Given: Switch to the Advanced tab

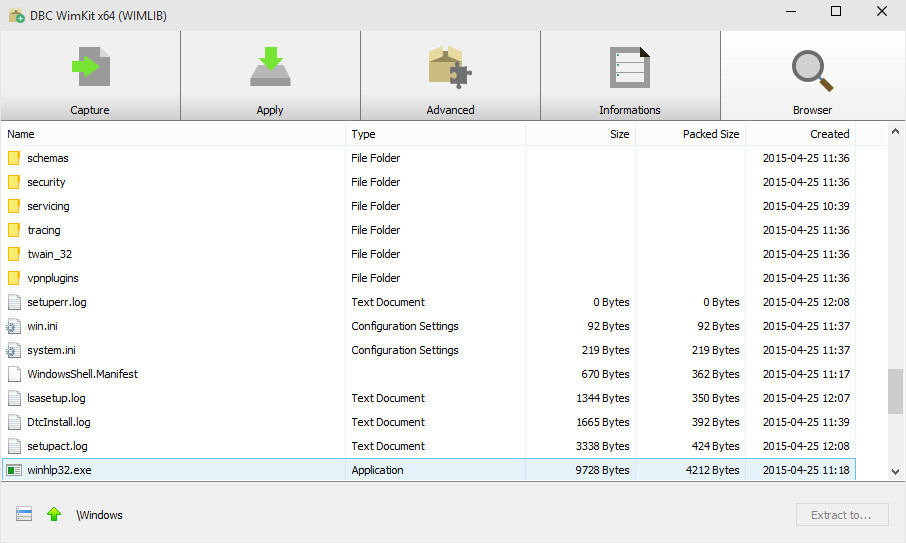Looking at the screenshot, I should coord(450,76).
